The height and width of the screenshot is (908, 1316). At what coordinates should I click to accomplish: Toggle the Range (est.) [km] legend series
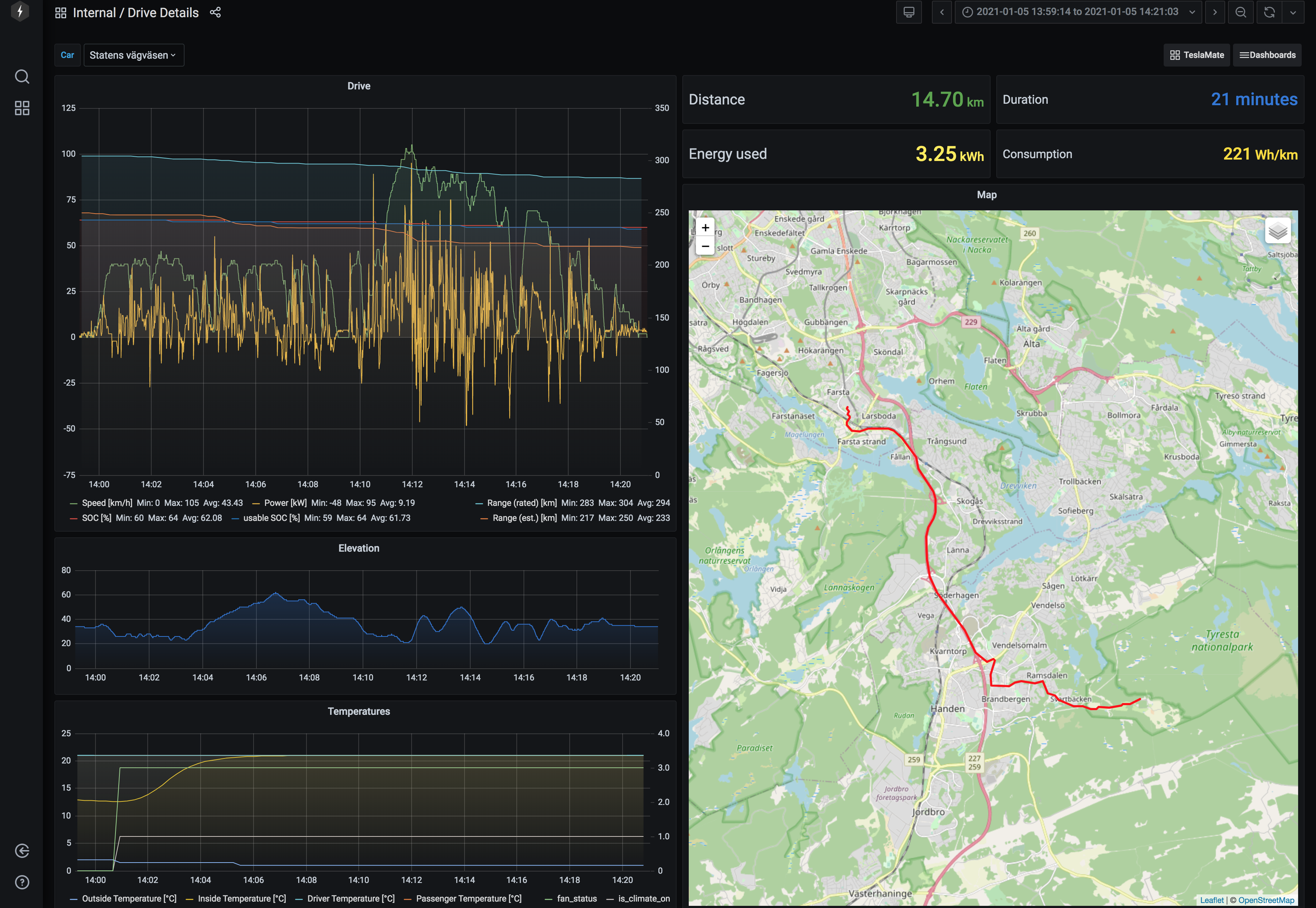[525, 518]
